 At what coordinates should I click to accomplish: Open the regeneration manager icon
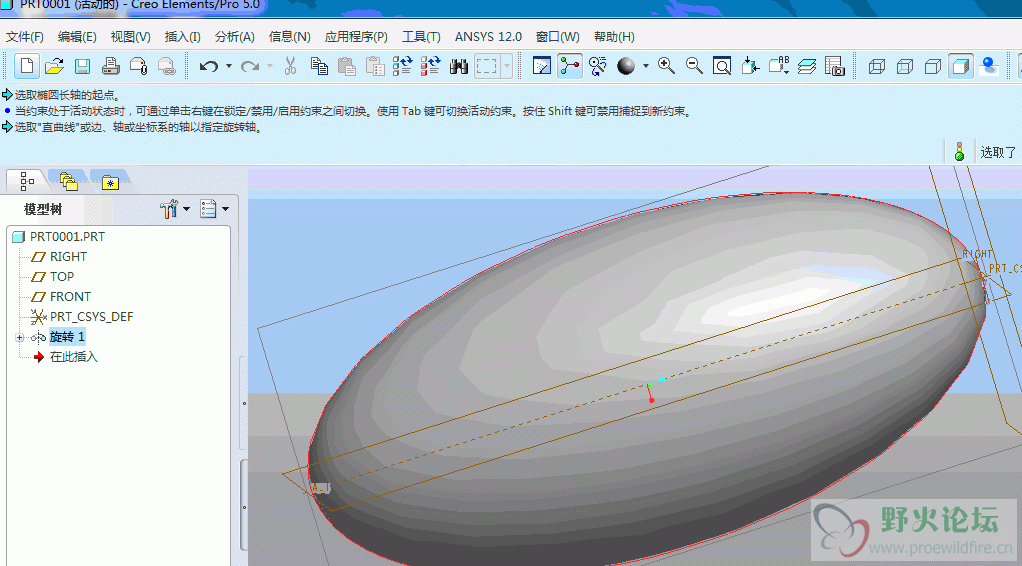(430, 66)
